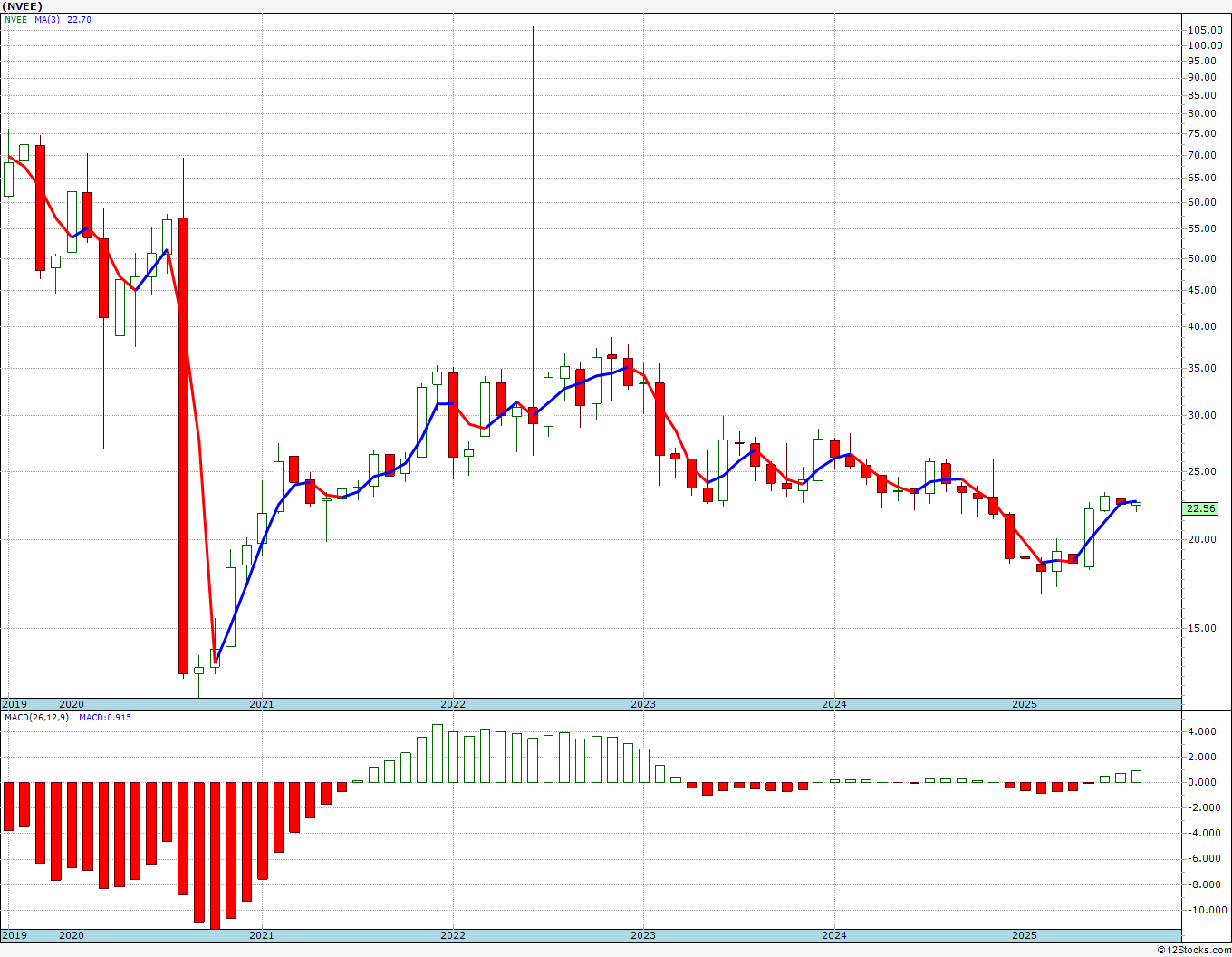Select the 35.00 price axis label
This screenshot has height=957, width=1232.
tap(1202, 369)
